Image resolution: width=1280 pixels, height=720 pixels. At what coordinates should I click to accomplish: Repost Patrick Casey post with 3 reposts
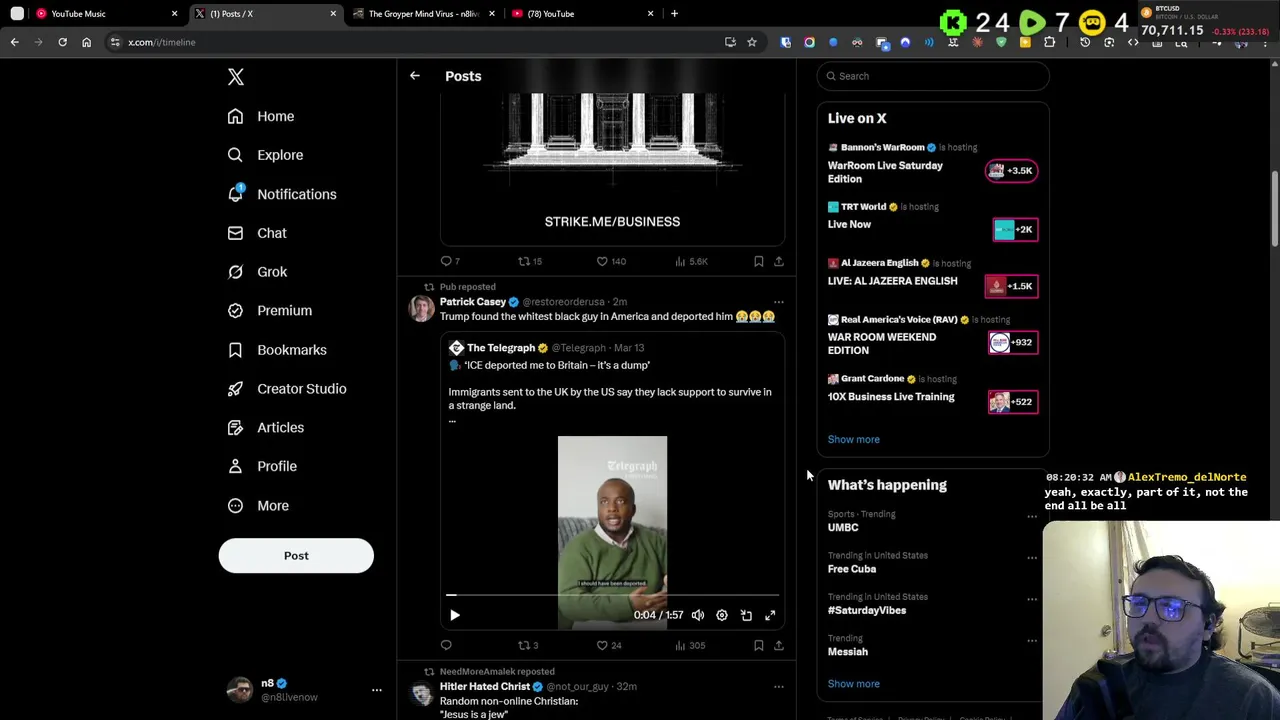tap(528, 645)
